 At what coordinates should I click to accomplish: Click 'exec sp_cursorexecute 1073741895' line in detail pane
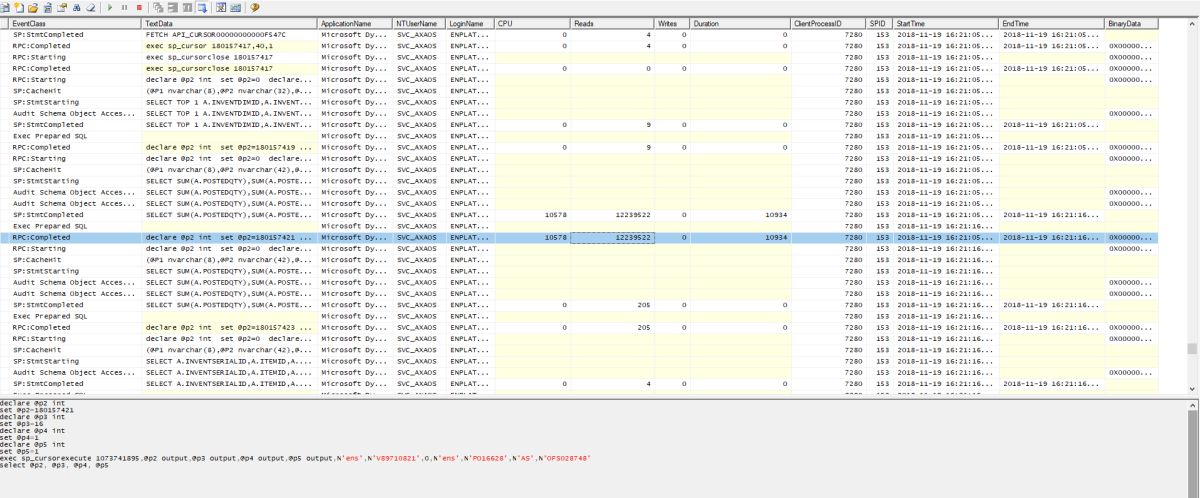point(296,457)
